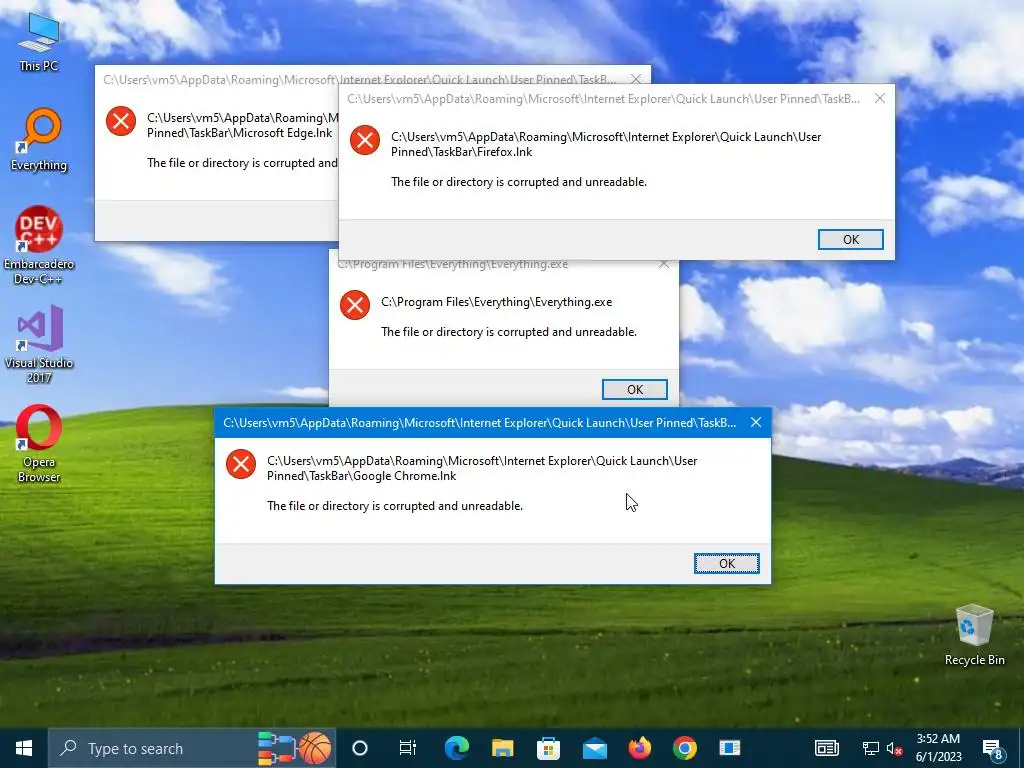This screenshot has height=768, width=1024.
Task: Open the News and interests tray icon
Action: 827,748
